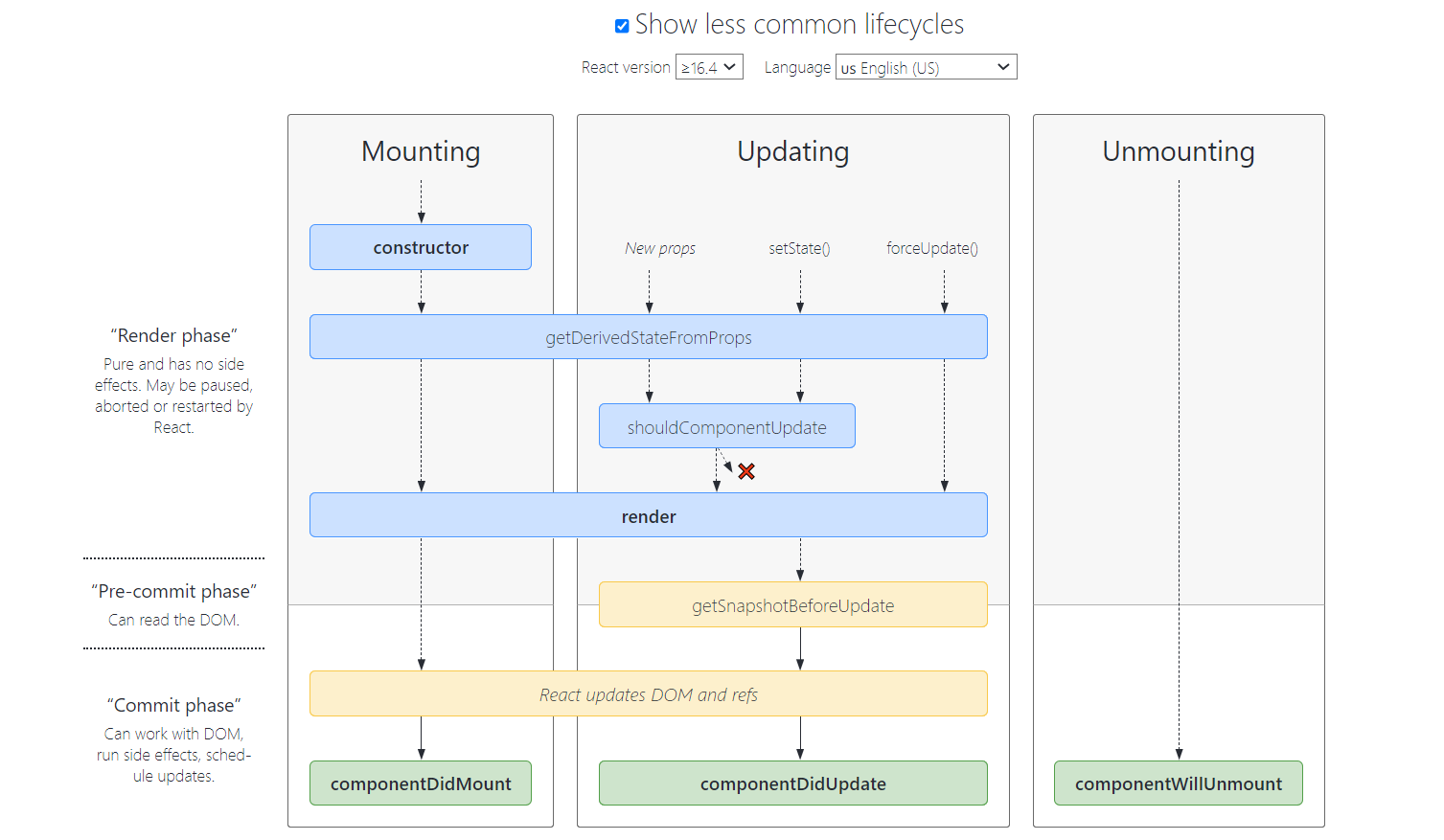
Task: Select the Updating column heading
Action: coord(793,151)
